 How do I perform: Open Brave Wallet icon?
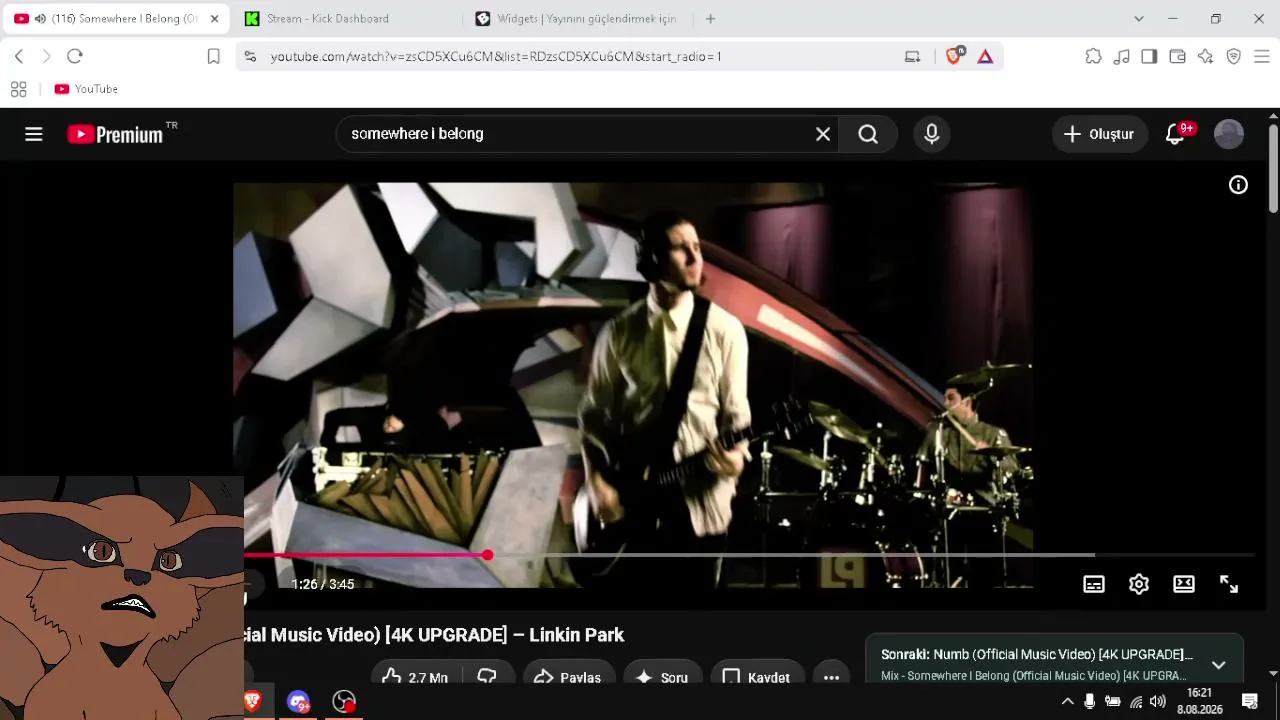point(1177,57)
